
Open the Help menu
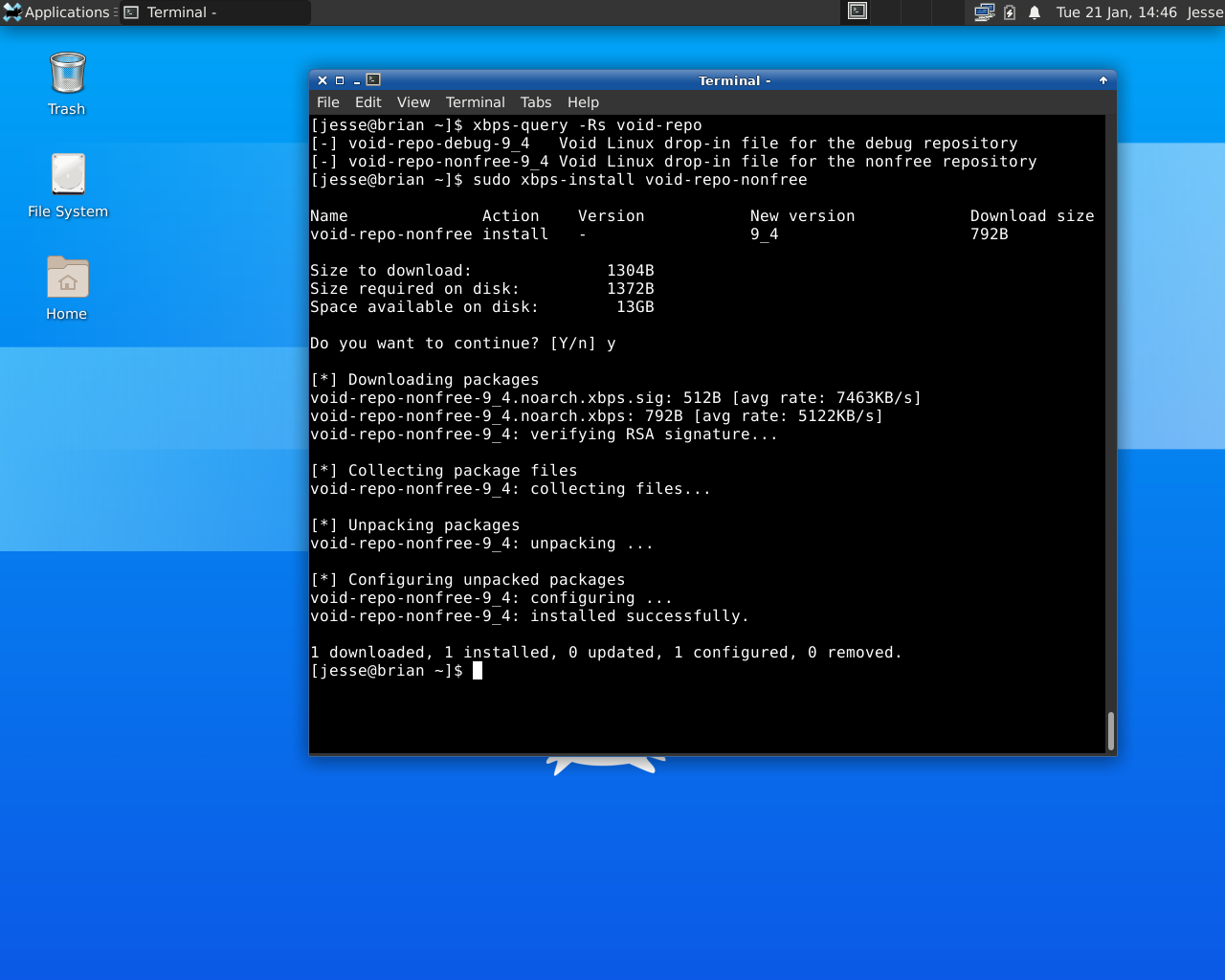(583, 102)
